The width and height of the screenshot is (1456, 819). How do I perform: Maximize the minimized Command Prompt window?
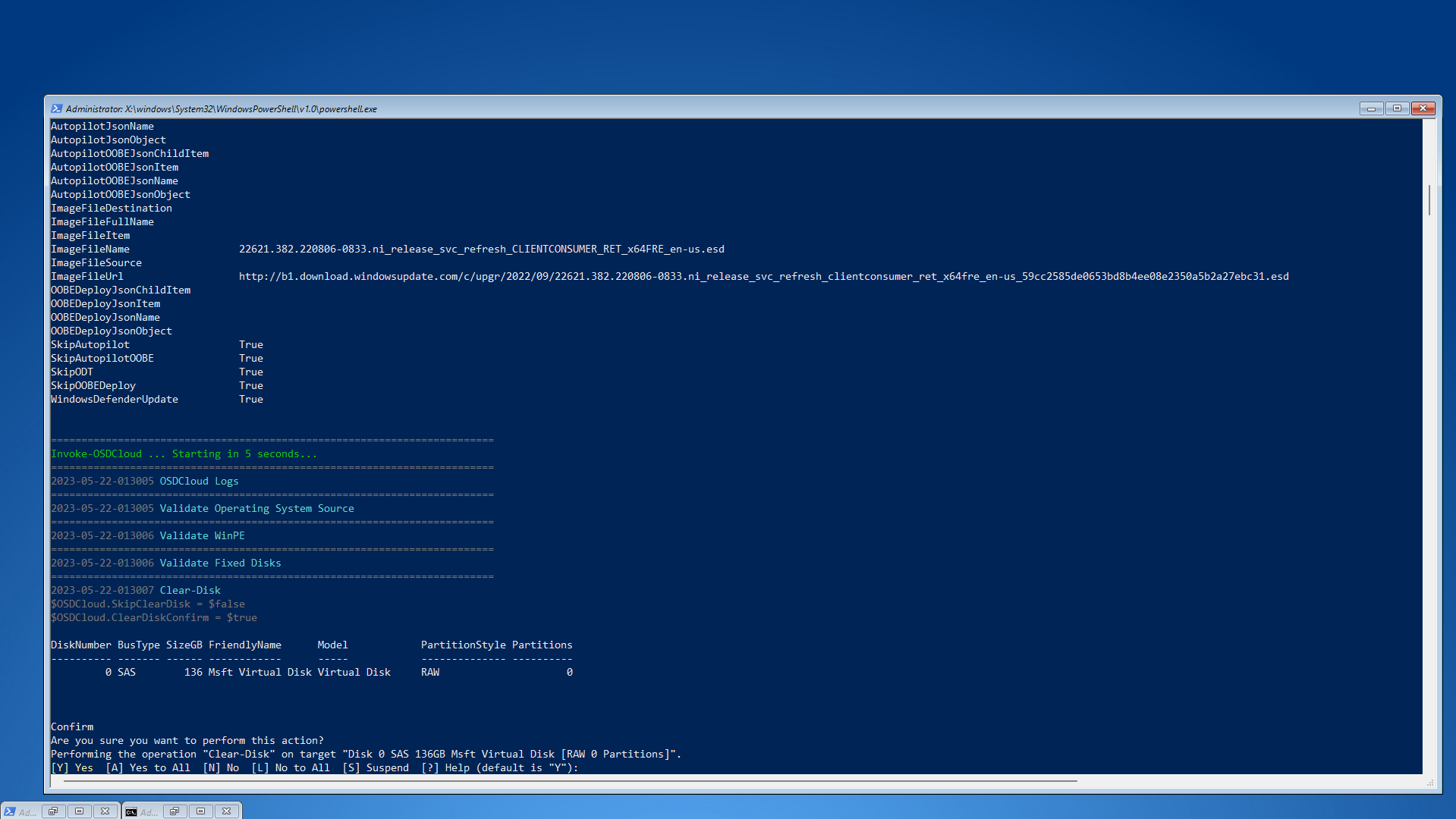point(200,811)
